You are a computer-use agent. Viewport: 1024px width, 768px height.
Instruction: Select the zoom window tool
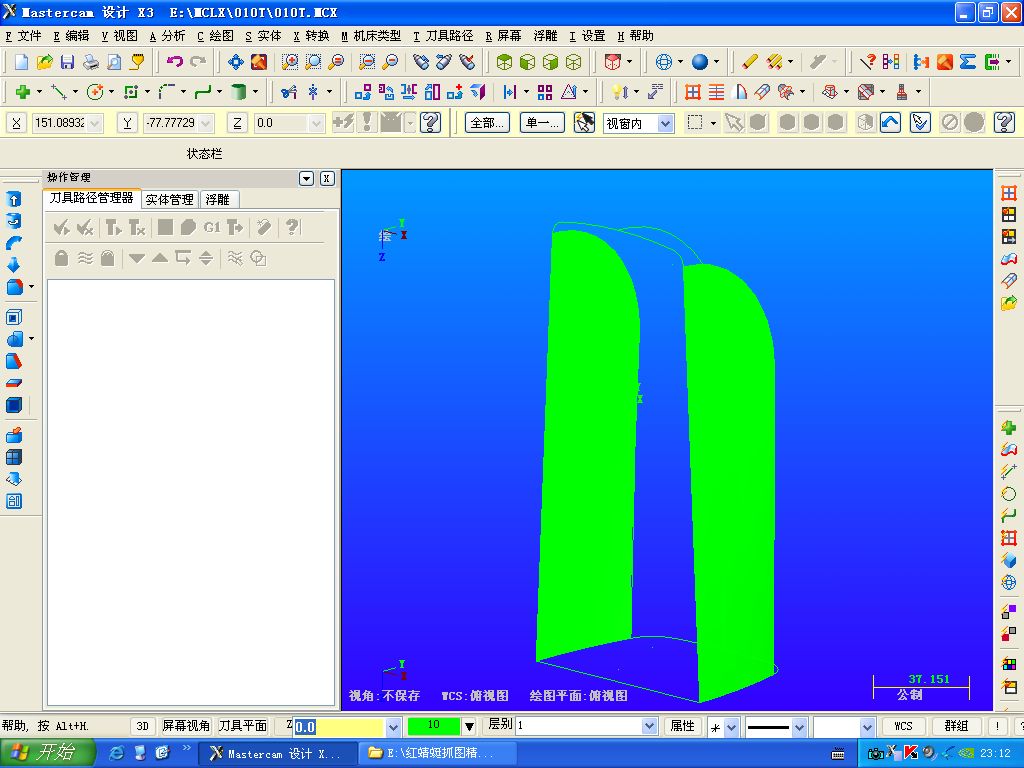289,62
